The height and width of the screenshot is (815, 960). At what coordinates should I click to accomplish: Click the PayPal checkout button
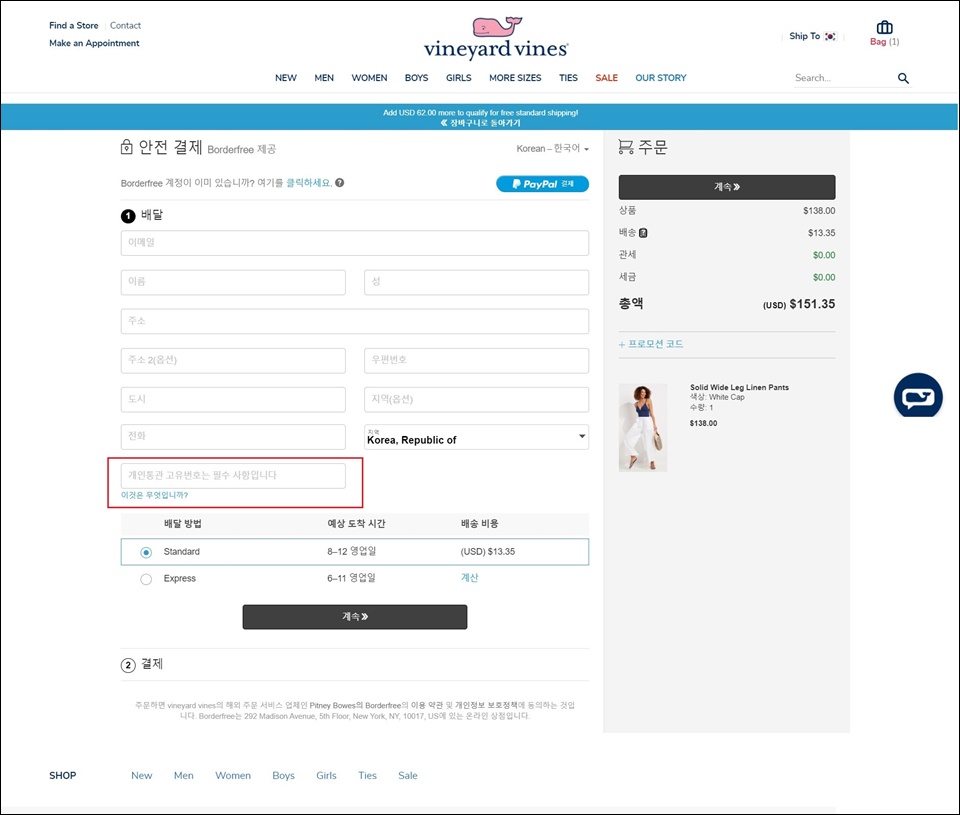pyautogui.click(x=542, y=184)
